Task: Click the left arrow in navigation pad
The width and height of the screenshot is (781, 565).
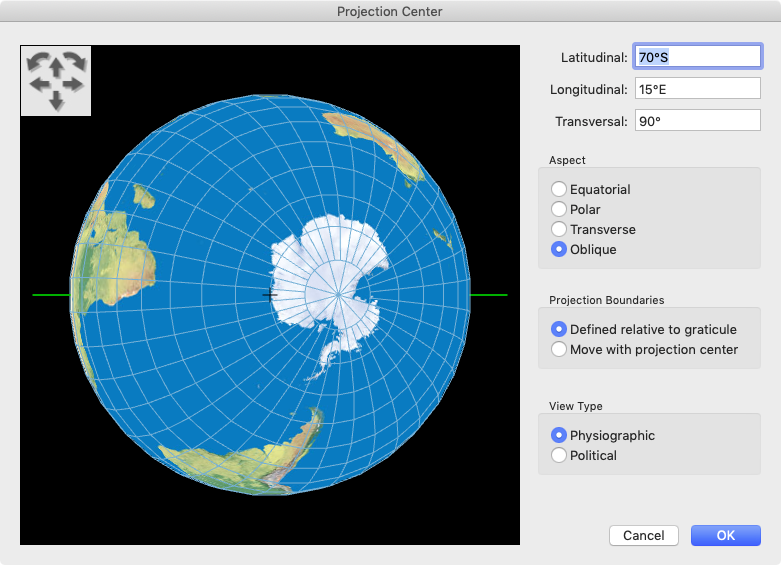Action: [40, 84]
